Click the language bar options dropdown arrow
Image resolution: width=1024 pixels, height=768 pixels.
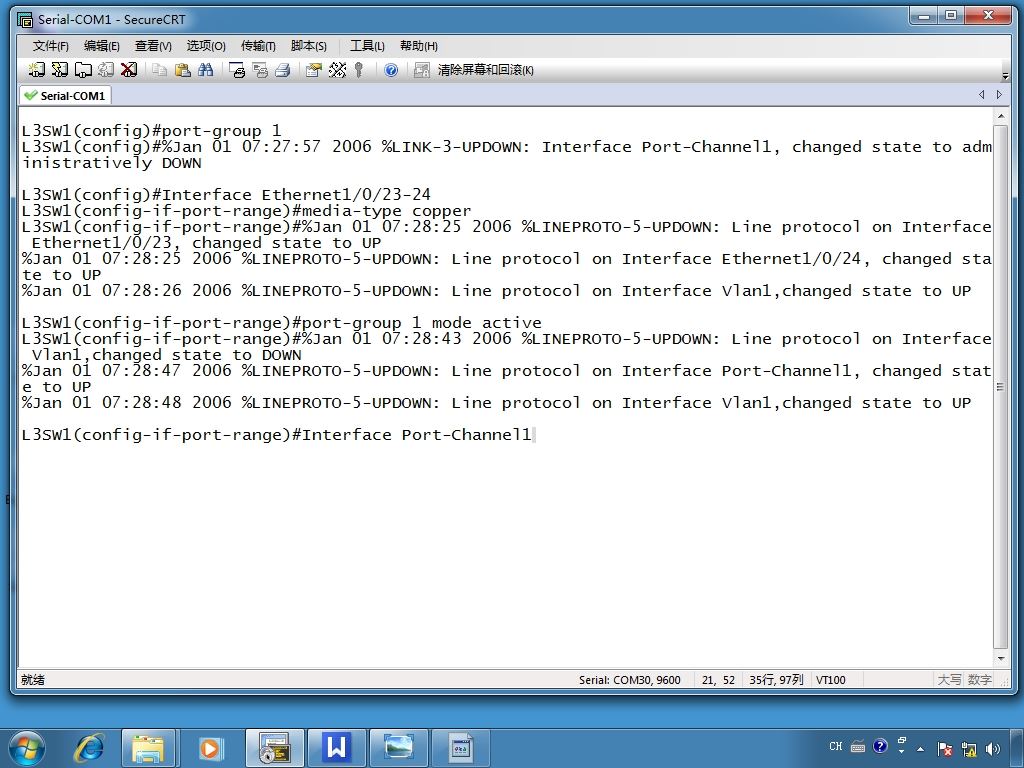(x=902, y=752)
